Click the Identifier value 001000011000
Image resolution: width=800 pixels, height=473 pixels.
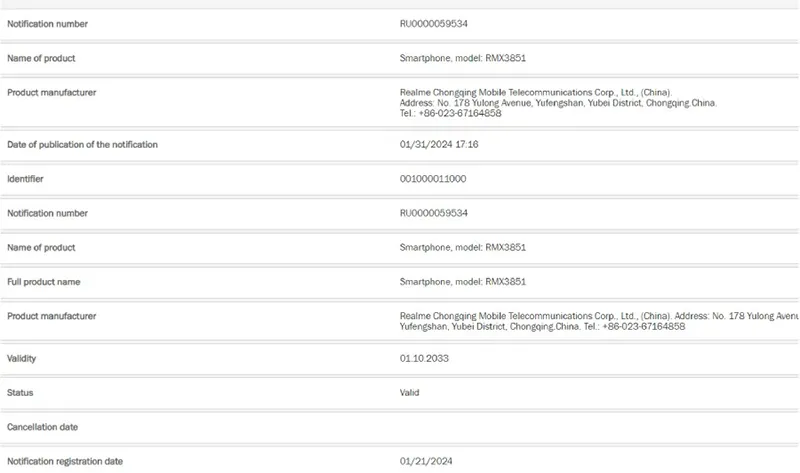(x=433, y=179)
